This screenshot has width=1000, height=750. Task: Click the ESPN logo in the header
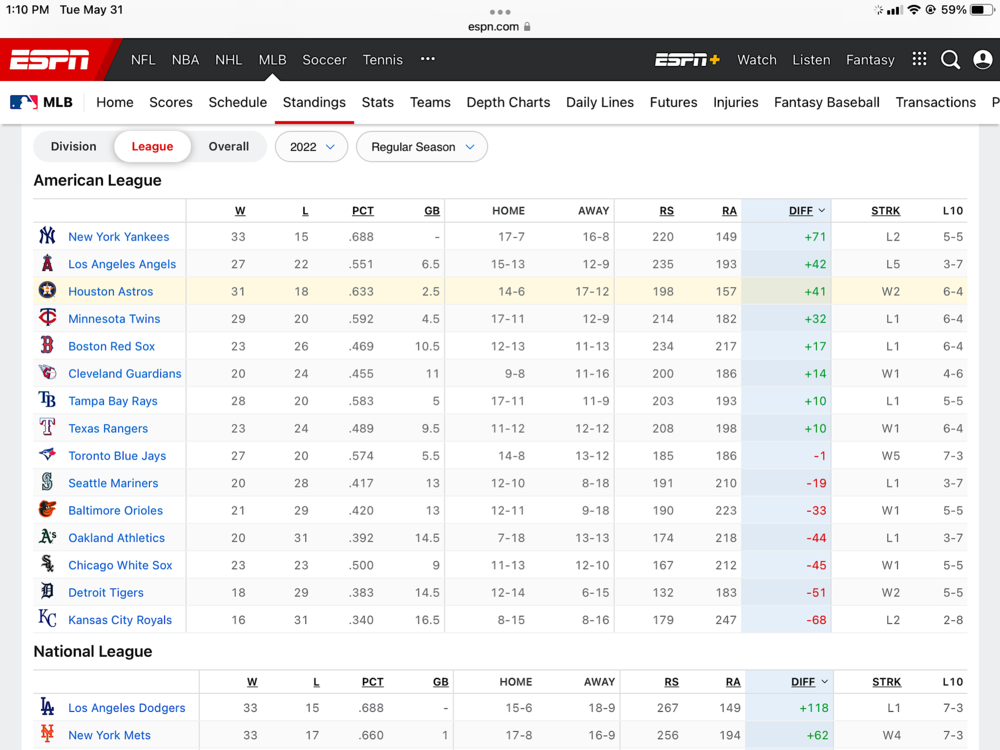(x=50, y=60)
